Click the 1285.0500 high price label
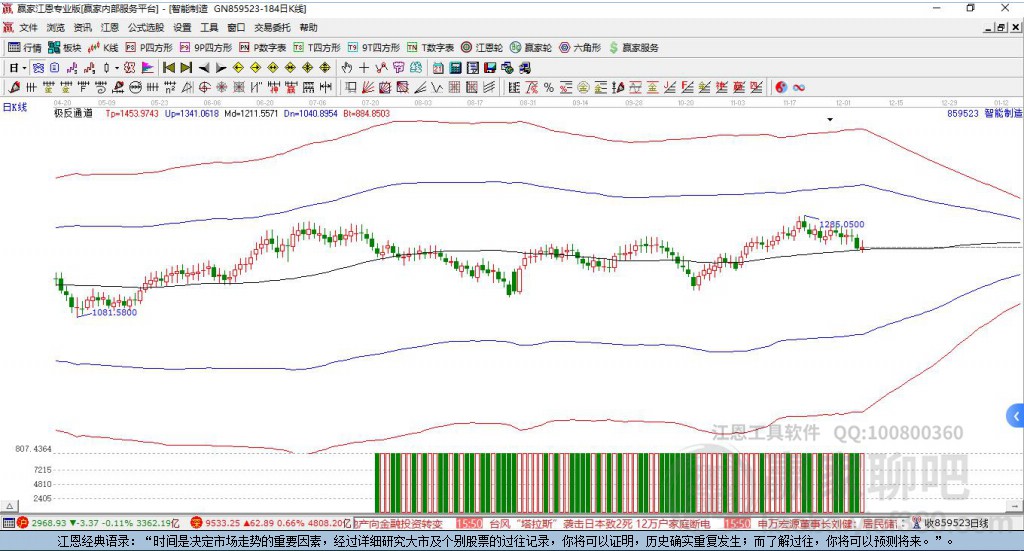Screen dimensions: 1024x551 [842, 225]
